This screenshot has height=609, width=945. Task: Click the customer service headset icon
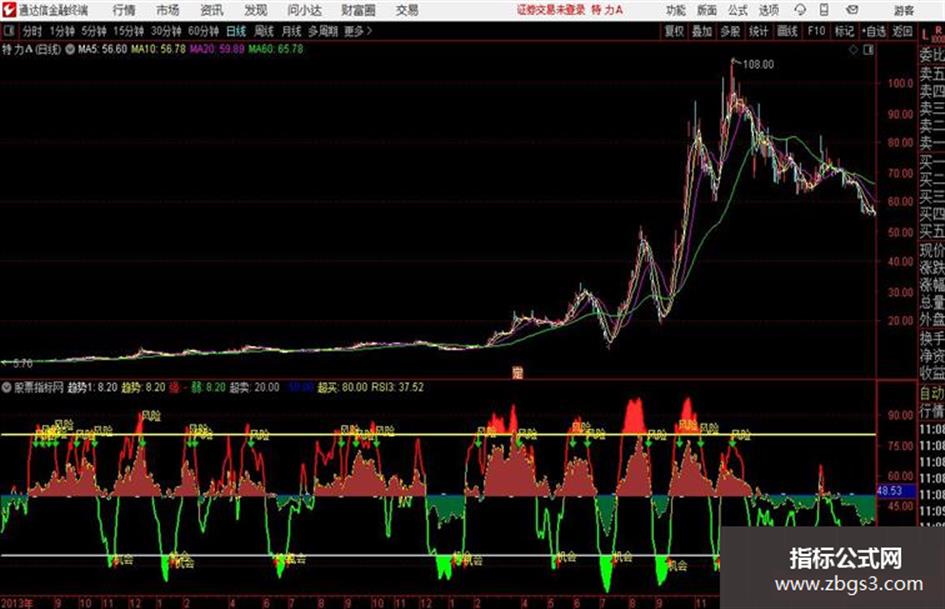[800, 10]
